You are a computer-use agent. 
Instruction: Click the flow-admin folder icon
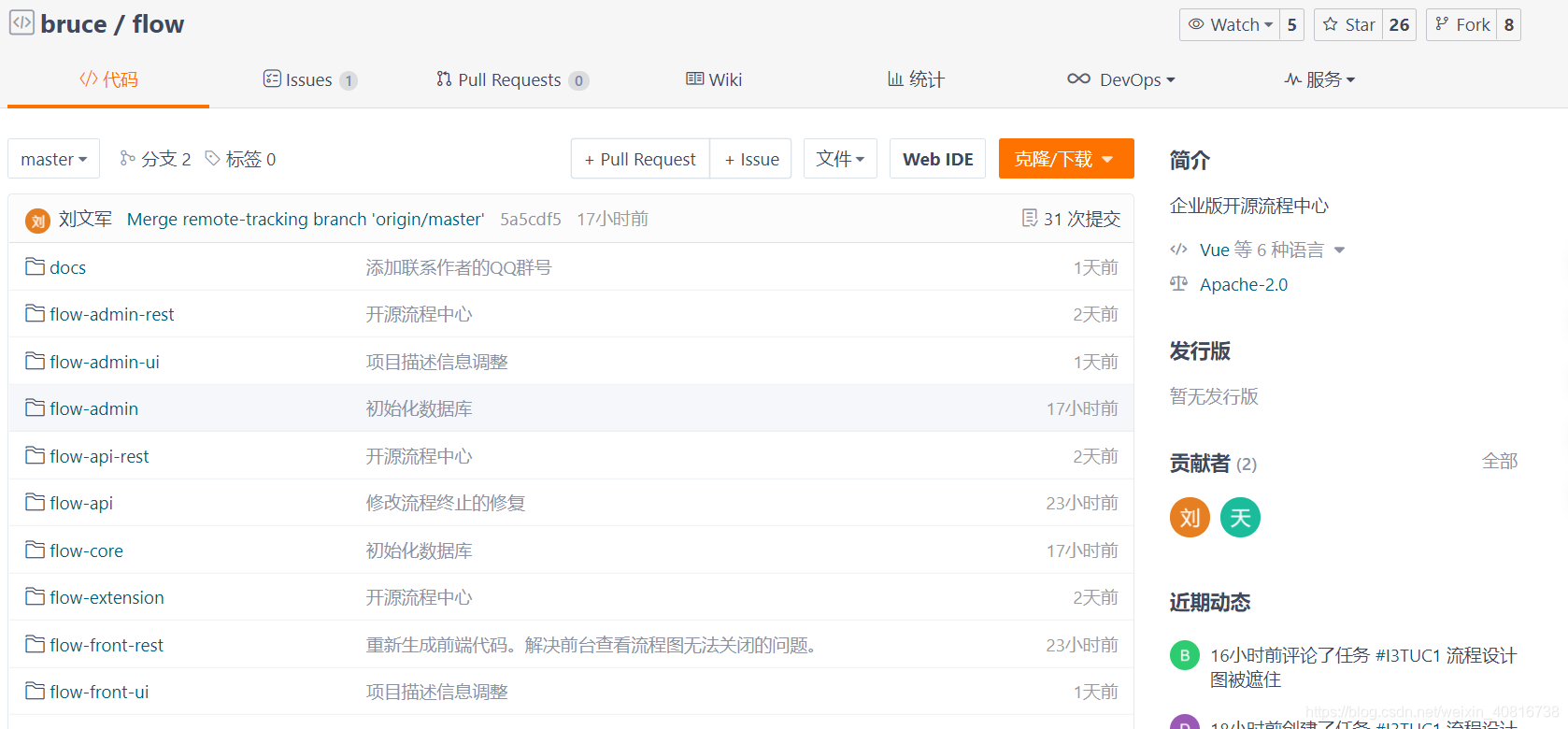pyautogui.click(x=36, y=407)
